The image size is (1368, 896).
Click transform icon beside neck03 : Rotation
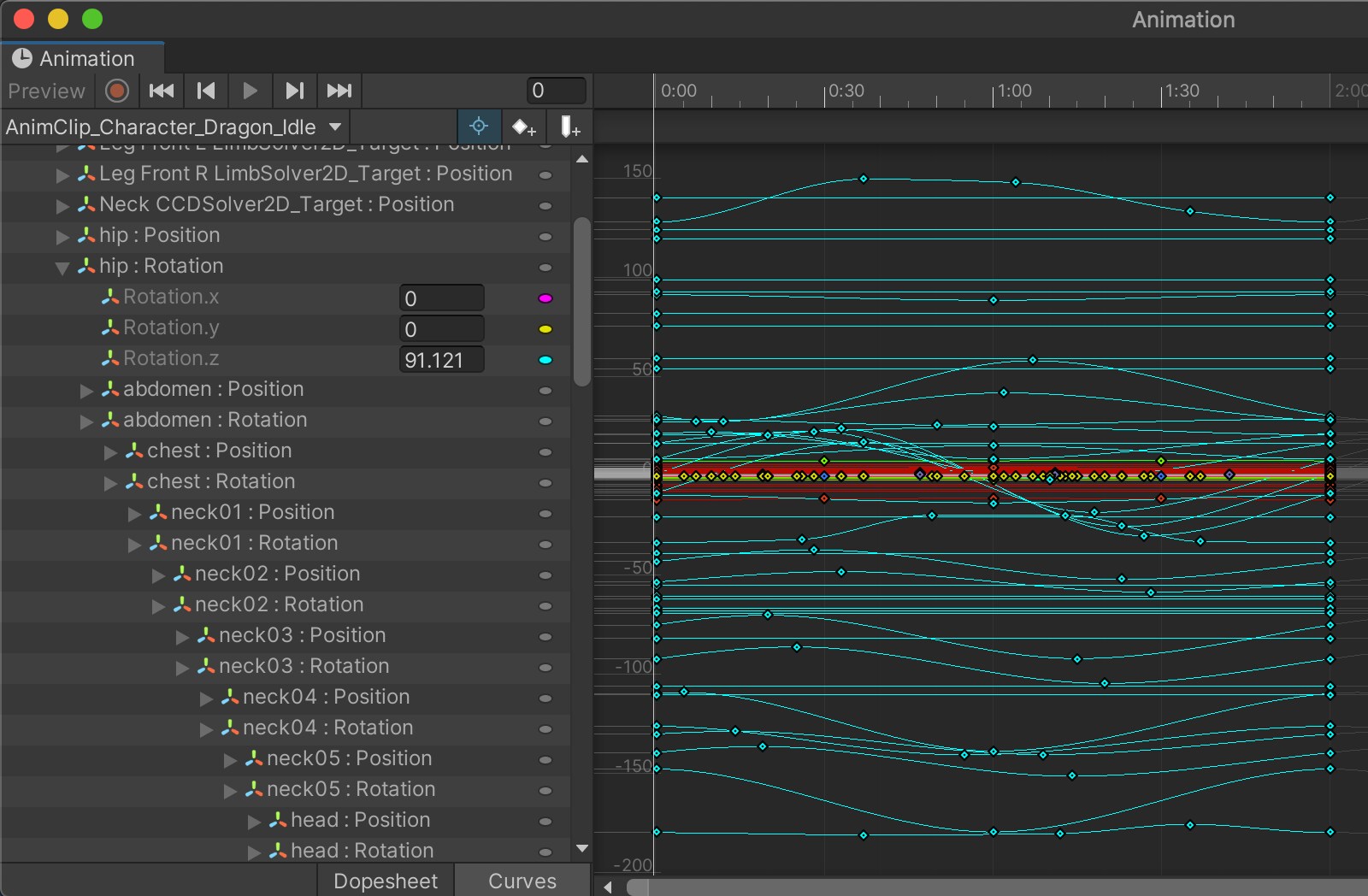206,666
